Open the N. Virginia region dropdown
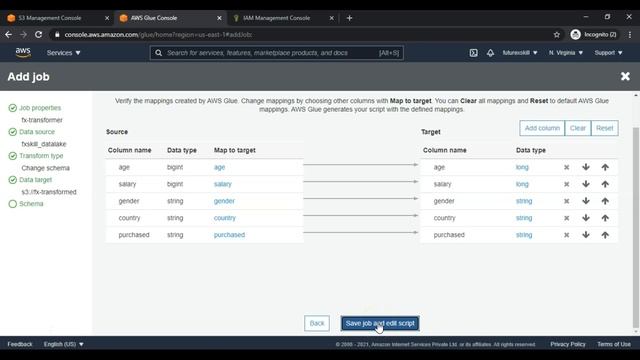 (566, 53)
